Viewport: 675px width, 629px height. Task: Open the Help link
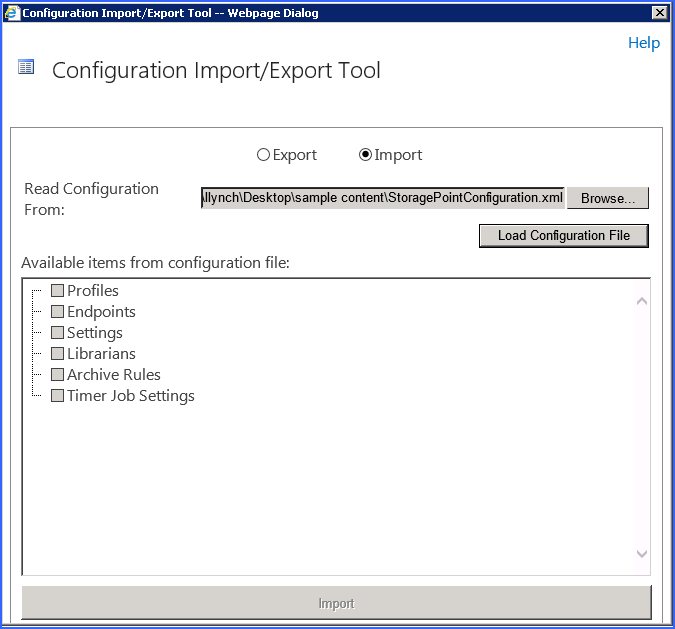(x=643, y=43)
